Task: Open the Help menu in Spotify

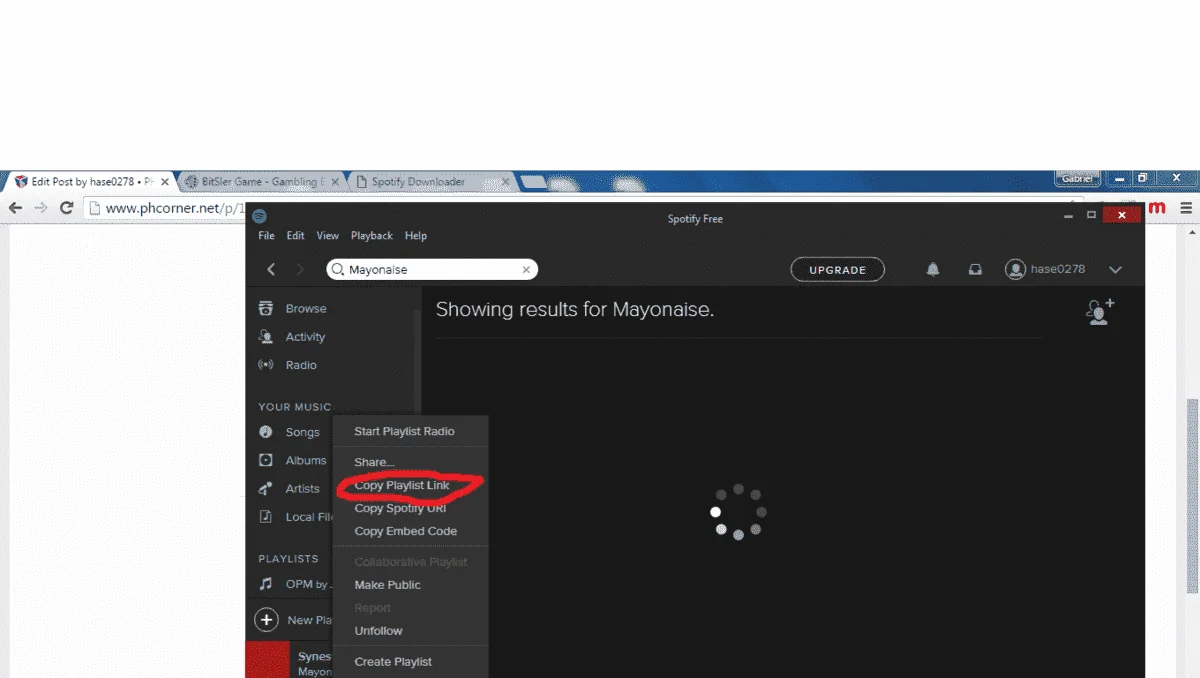Action: pos(416,236)
